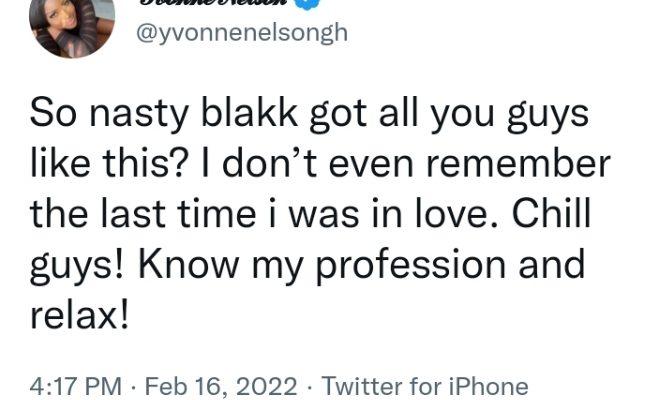
Task: Click the Feb 16, 2022 date
Action: pyautogui.click(x=221, y=386)
